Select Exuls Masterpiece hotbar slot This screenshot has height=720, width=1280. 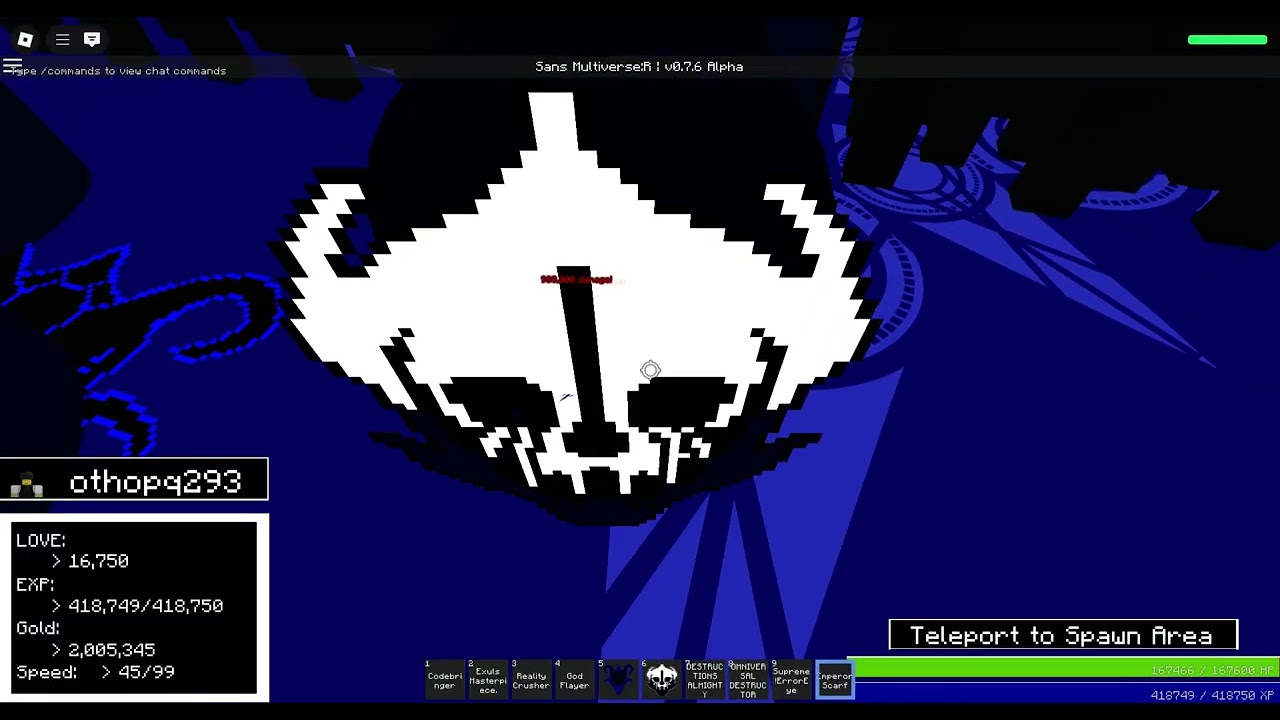tap(488, 680)
